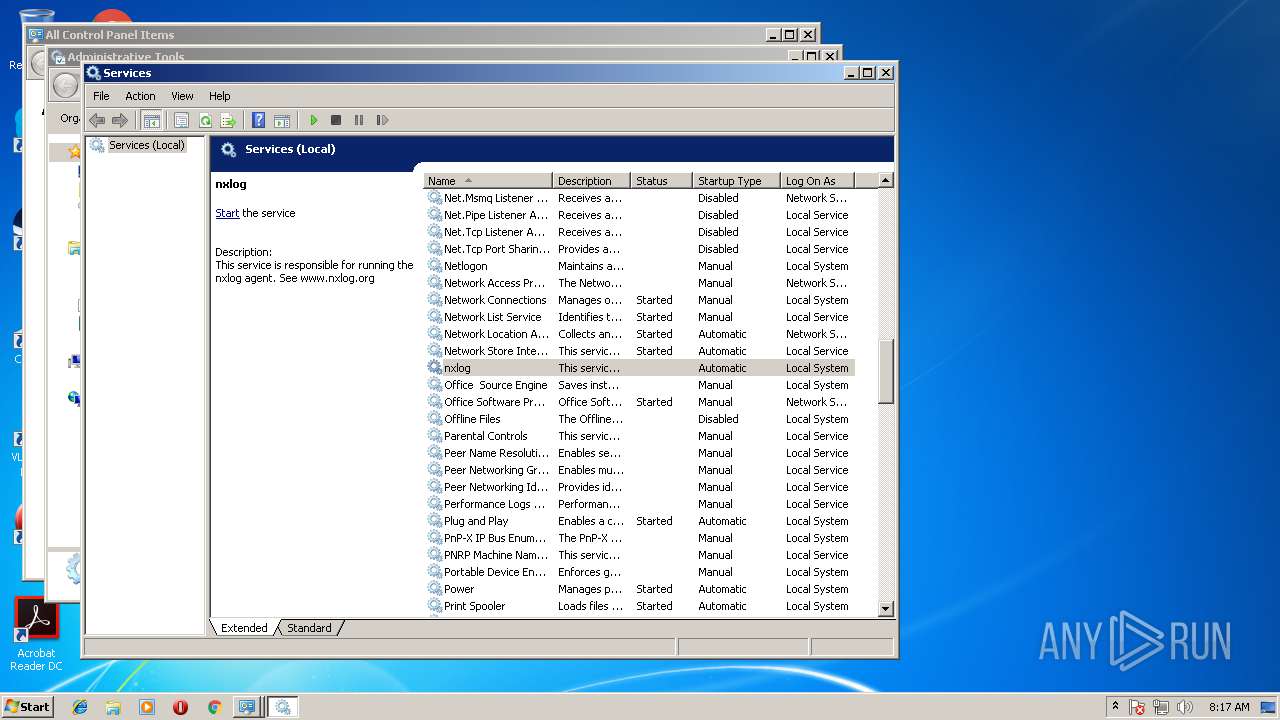Open the File menu
Screen dimensions: 1280x720
tap(101, 96)
